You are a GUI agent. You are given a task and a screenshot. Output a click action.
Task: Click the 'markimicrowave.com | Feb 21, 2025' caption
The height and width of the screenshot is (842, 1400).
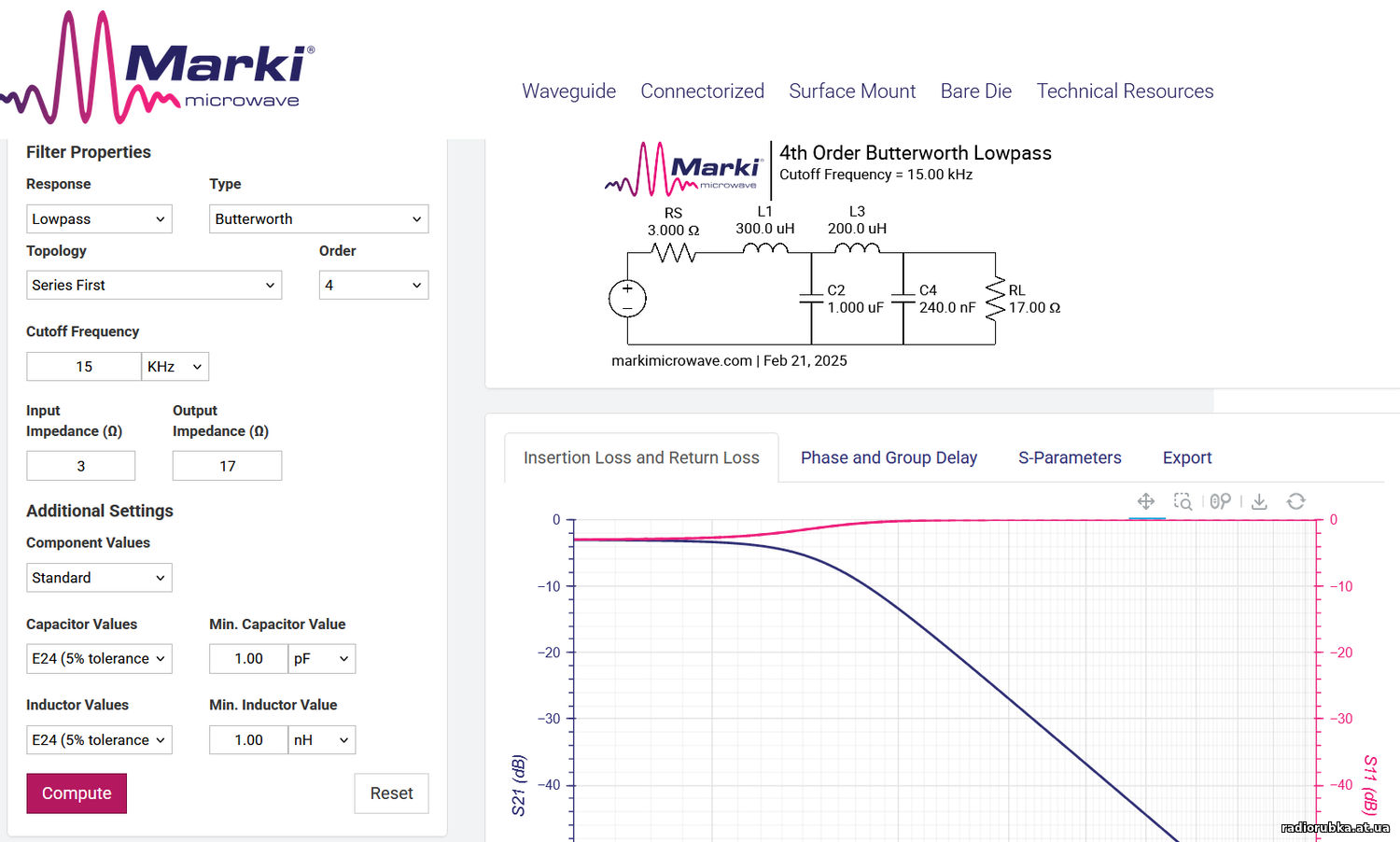(729, 360)
